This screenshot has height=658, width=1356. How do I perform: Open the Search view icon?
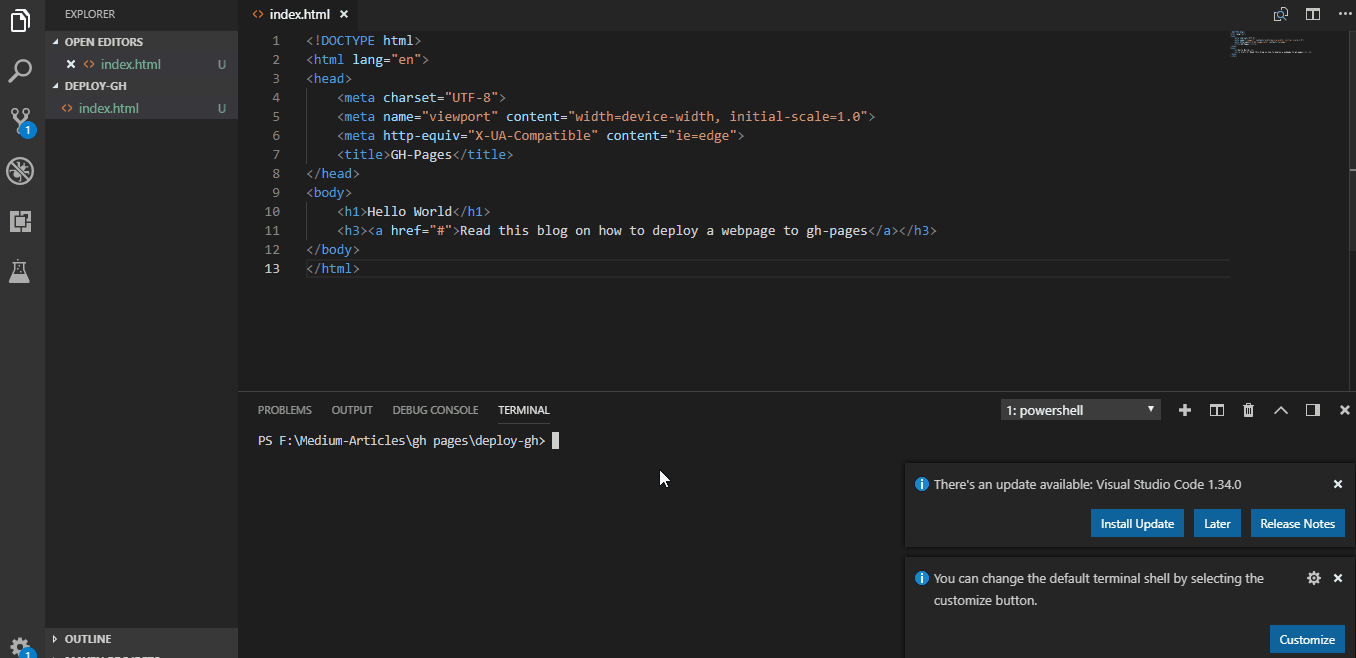(x=21, y=71)
